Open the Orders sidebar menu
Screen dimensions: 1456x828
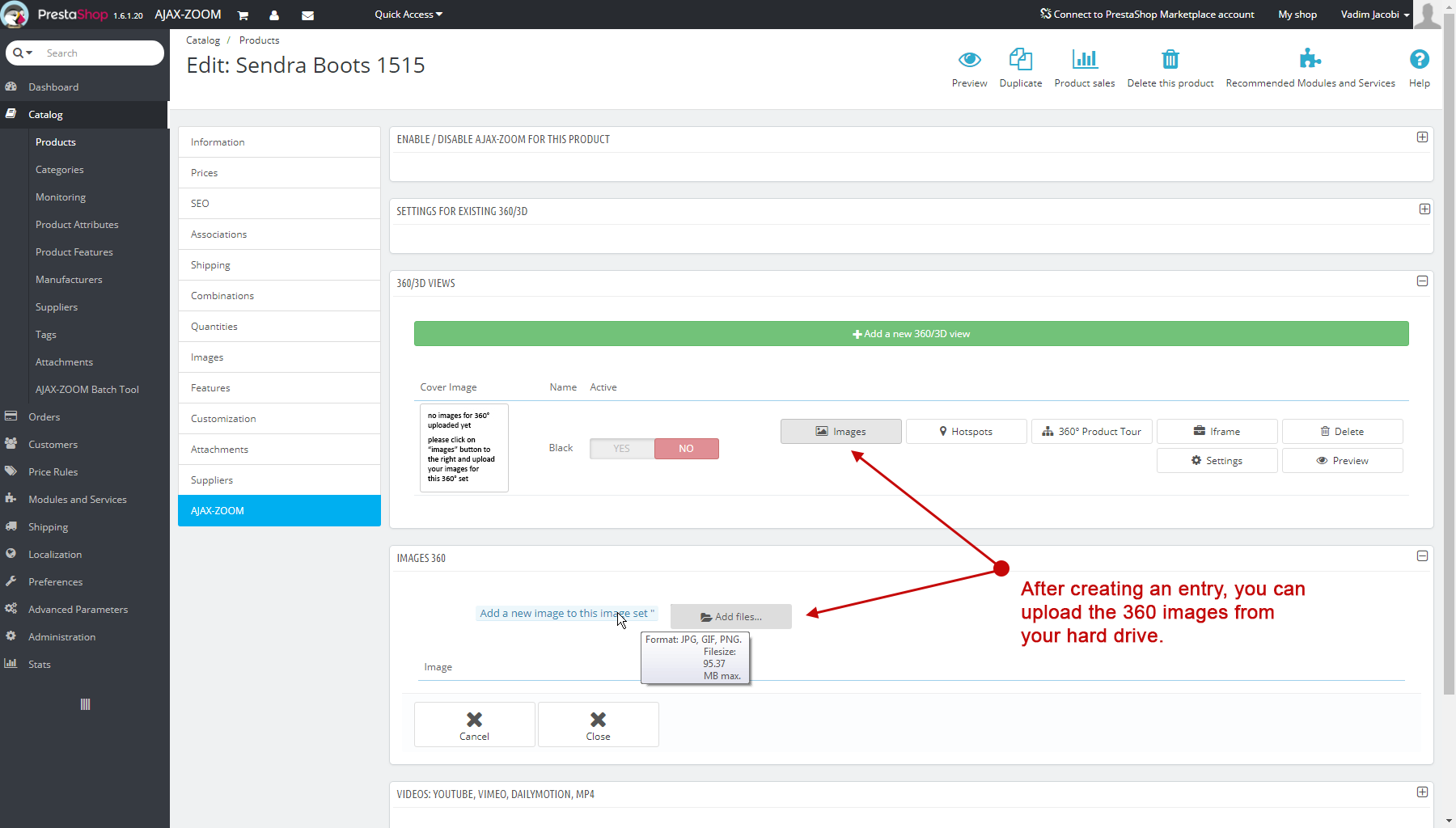pos(84,417)
